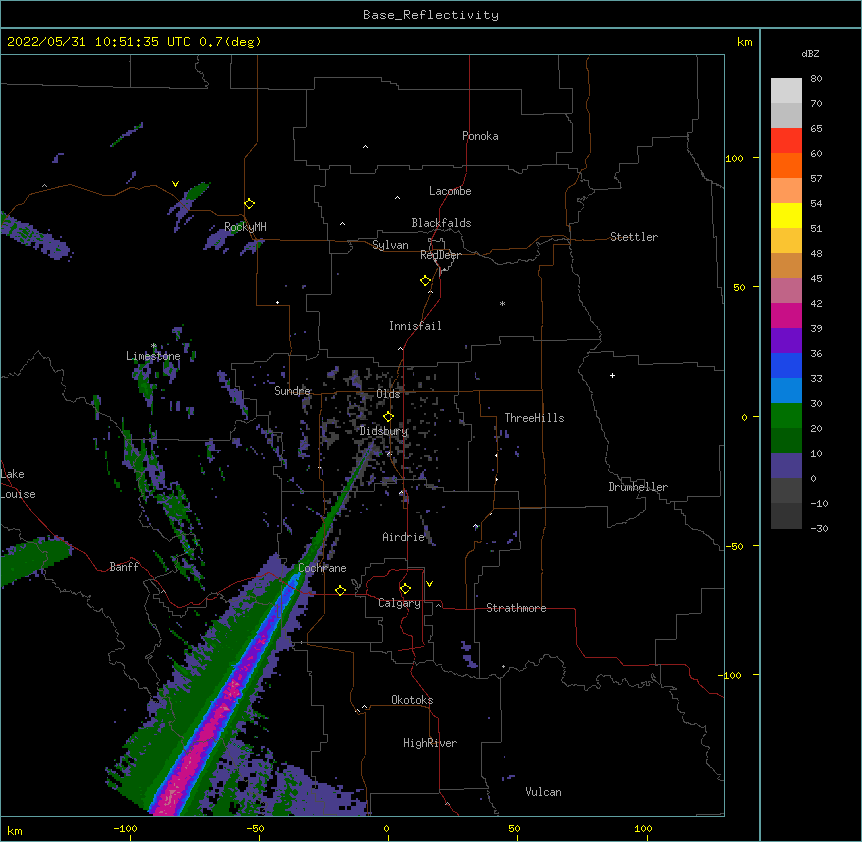Click the white asterisk east of Innisfail
Image resolution: width=862 pixels, height=842 pixels.
502,303
